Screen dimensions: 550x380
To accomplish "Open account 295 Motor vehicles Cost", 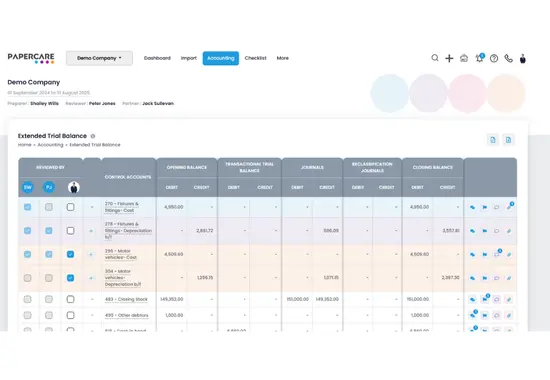I will click(121, 254).
